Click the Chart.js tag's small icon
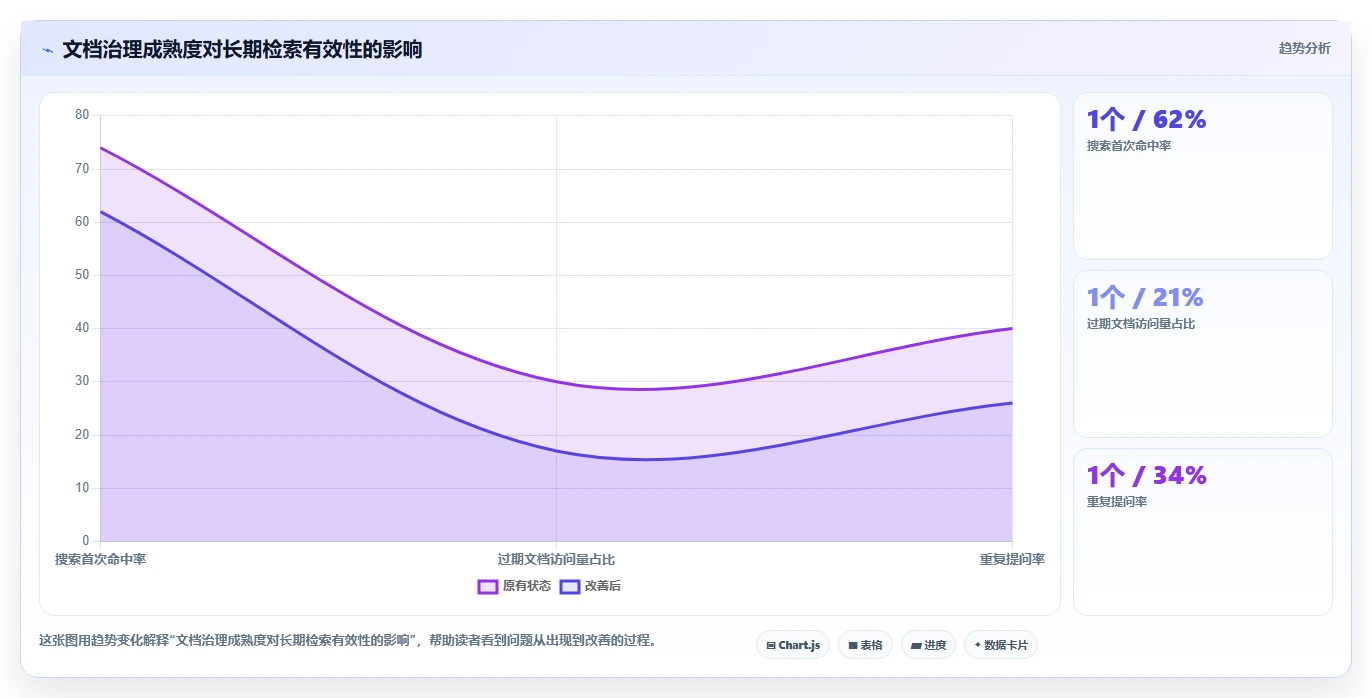 click(771, 646)
